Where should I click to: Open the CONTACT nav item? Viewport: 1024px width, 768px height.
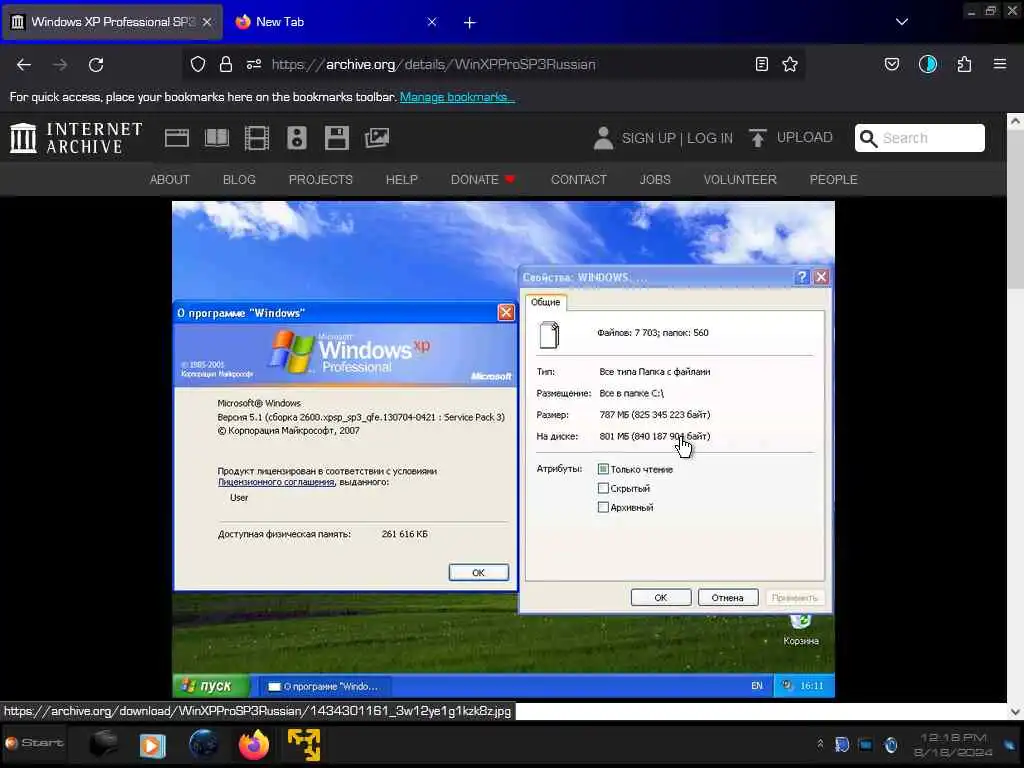coord(579,180)
